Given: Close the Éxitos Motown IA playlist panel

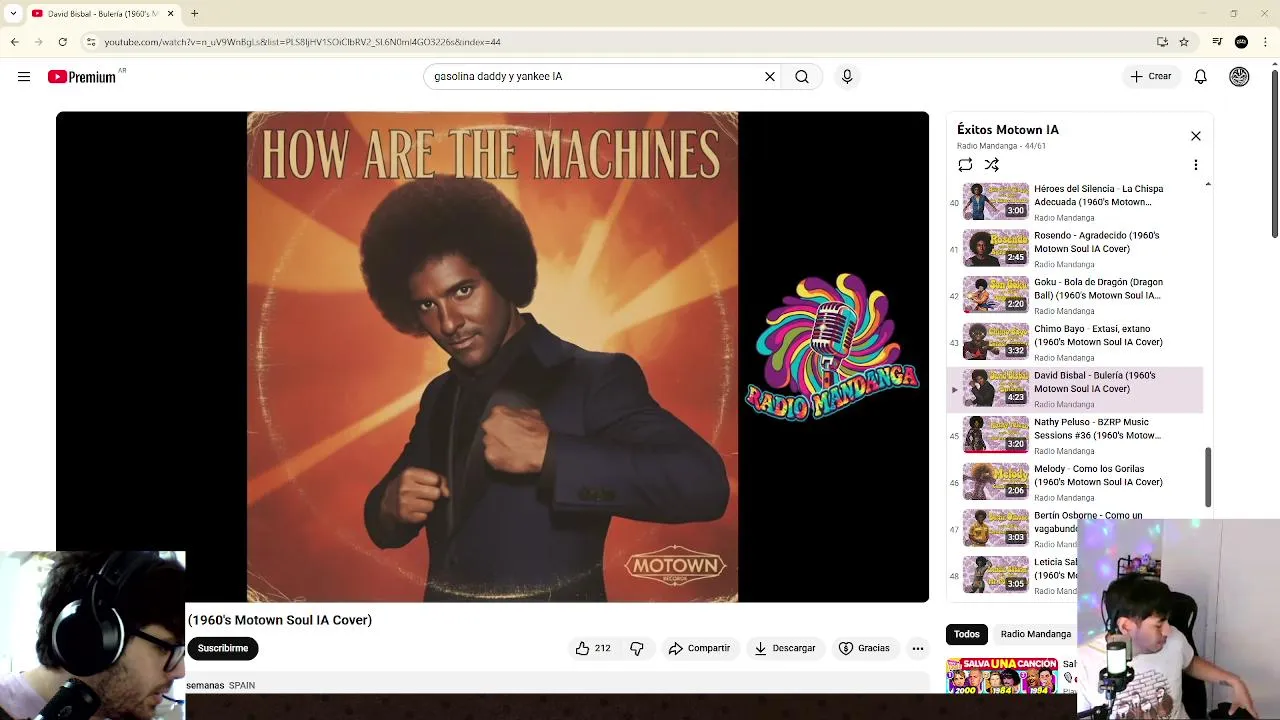Looking at the screenshot, I should pos(1195,136).
